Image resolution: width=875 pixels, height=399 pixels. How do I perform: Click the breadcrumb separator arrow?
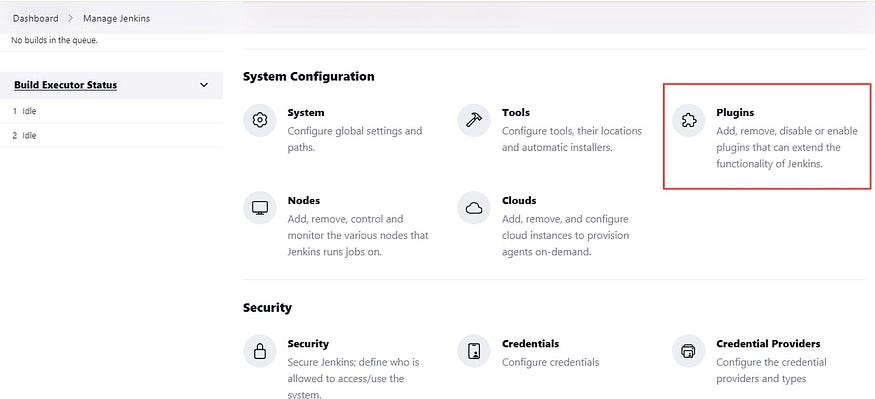pos(71,18)
